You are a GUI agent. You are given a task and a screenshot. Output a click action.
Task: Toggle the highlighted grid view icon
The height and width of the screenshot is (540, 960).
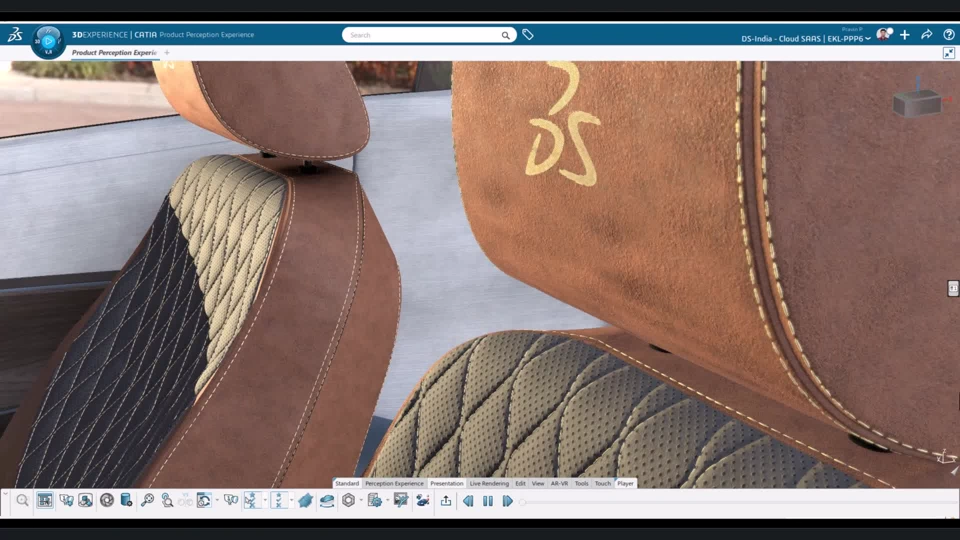pyautogui.click(x=45, y=501)
